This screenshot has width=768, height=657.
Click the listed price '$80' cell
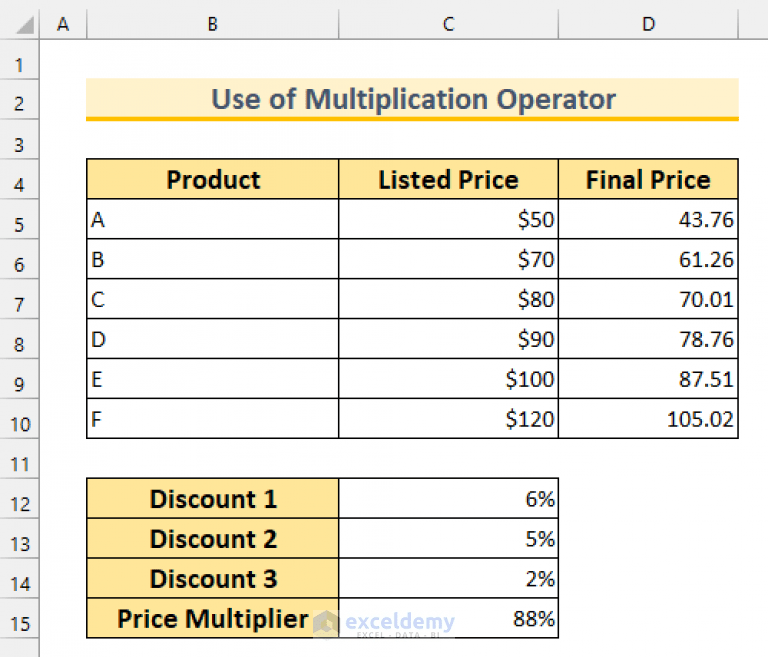point(449,299)
